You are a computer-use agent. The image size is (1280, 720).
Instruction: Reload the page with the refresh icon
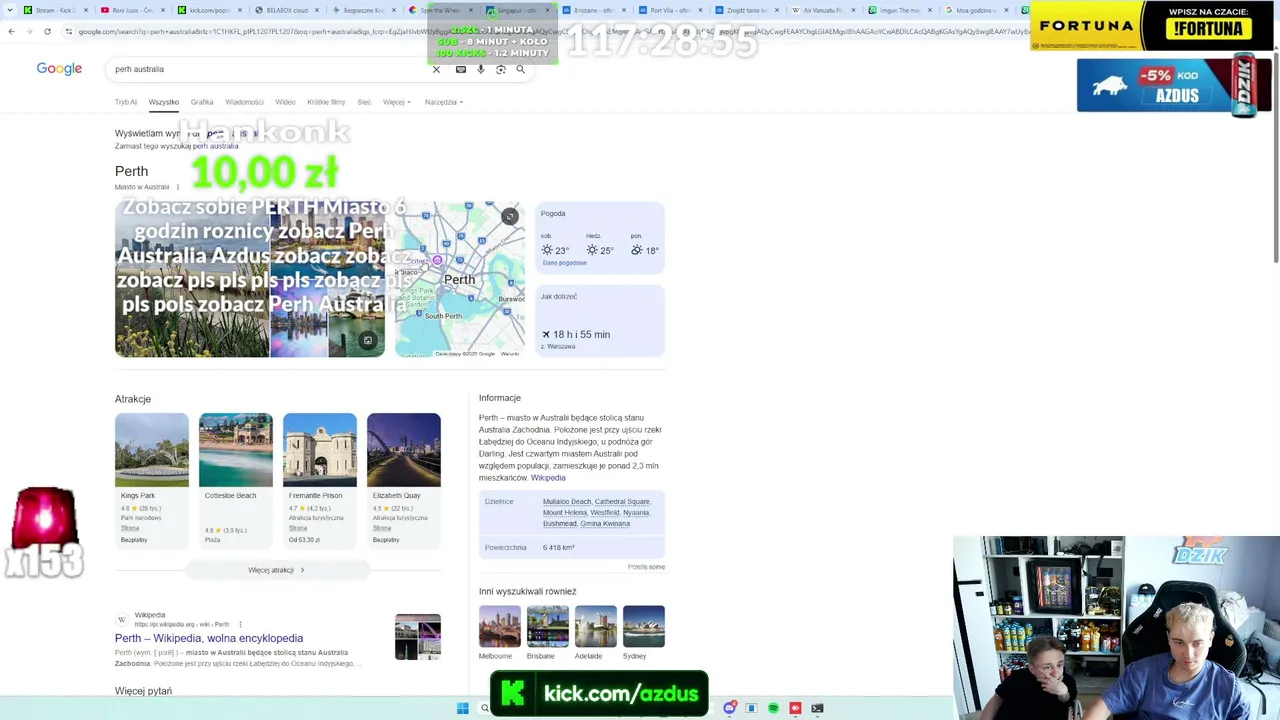47,31
